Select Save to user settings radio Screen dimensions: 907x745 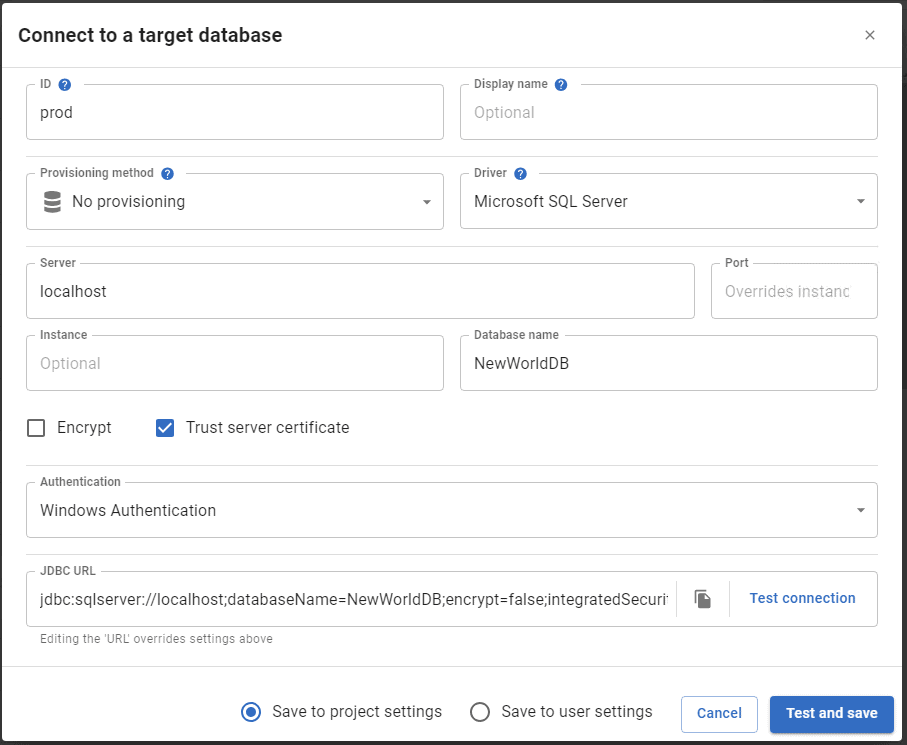pyautogui.click(x=480, y=712)
